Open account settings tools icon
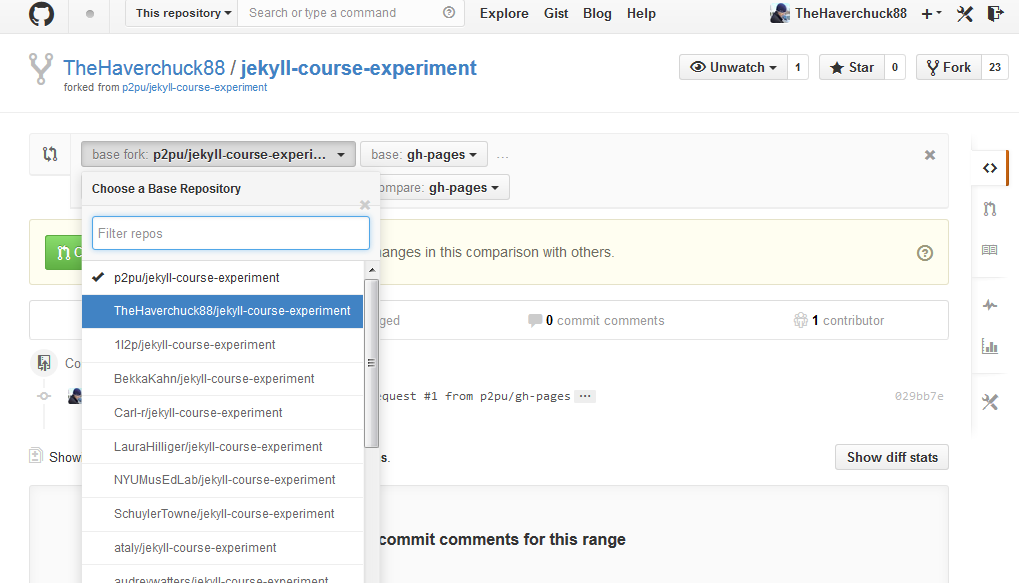The width and height of the screenshot is (1019, 583). coord(964,14)
